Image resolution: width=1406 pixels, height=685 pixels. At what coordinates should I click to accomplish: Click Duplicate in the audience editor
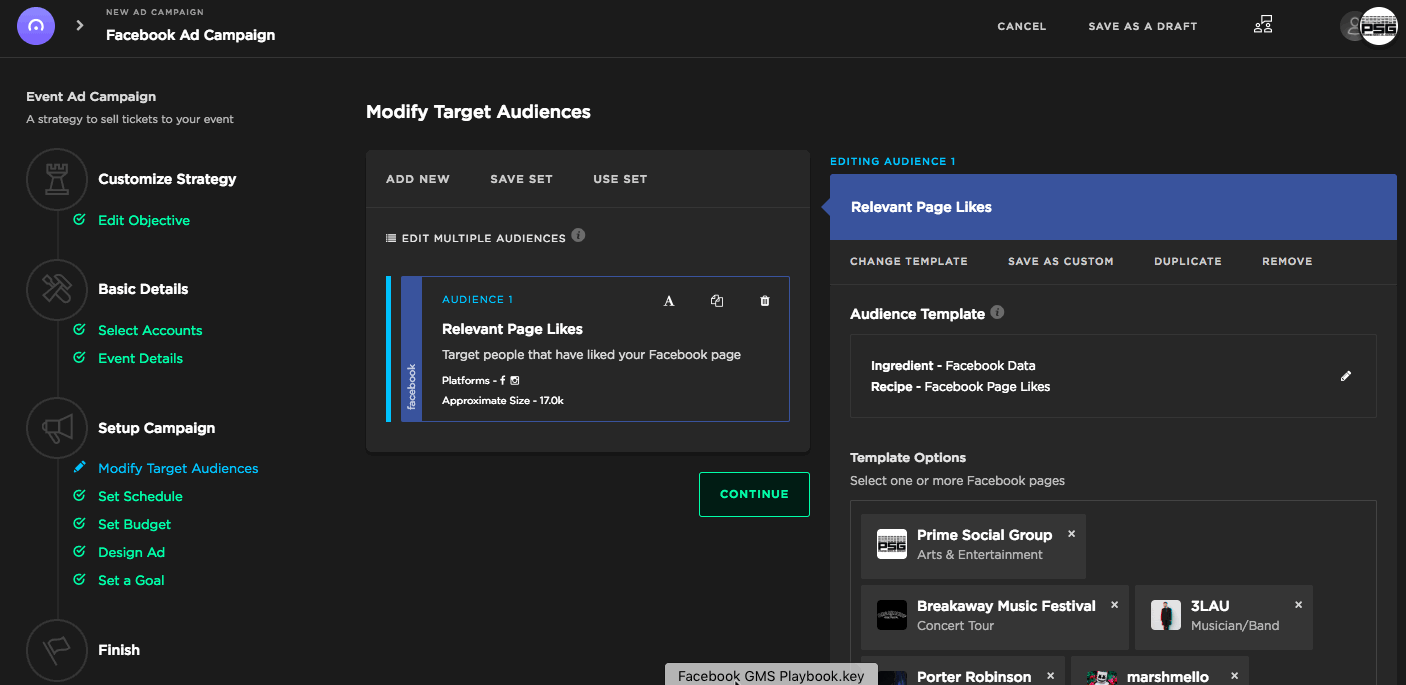tap(1188, 261)
